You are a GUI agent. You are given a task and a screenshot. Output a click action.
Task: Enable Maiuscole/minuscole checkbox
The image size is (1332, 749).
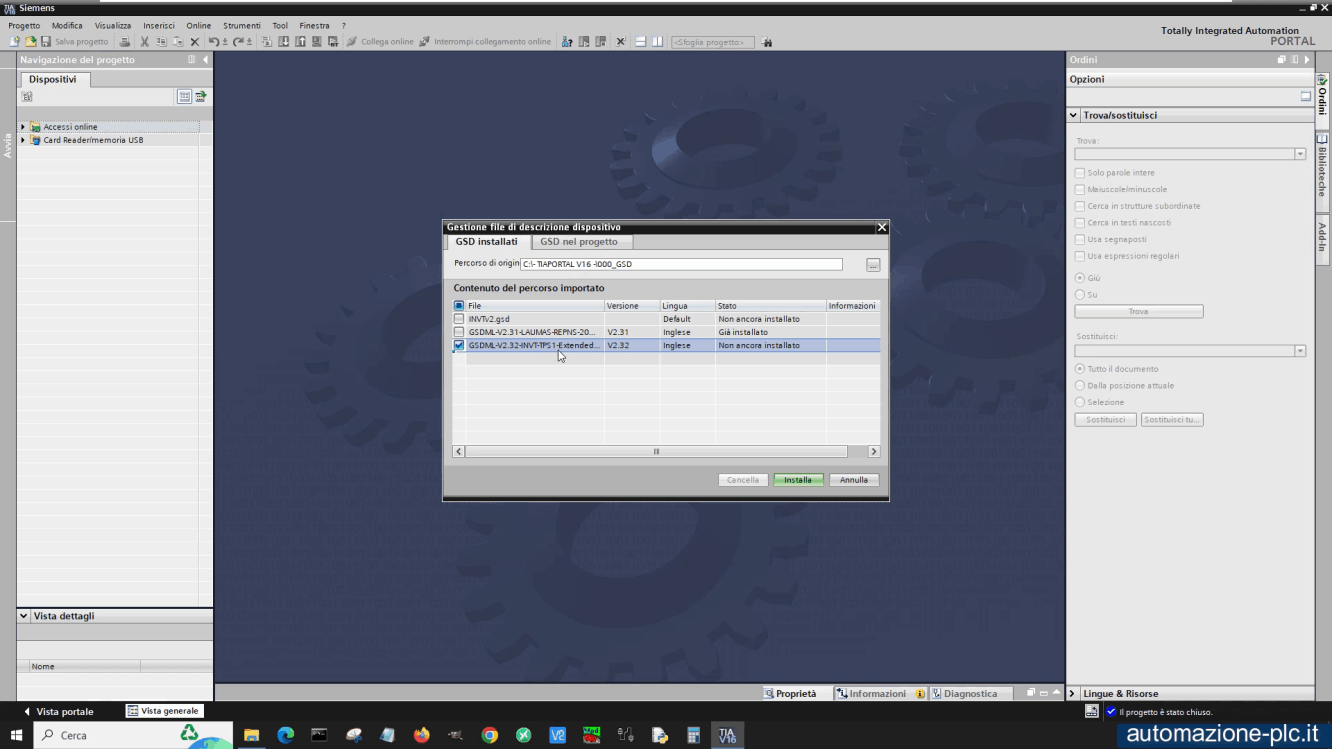1080,189
